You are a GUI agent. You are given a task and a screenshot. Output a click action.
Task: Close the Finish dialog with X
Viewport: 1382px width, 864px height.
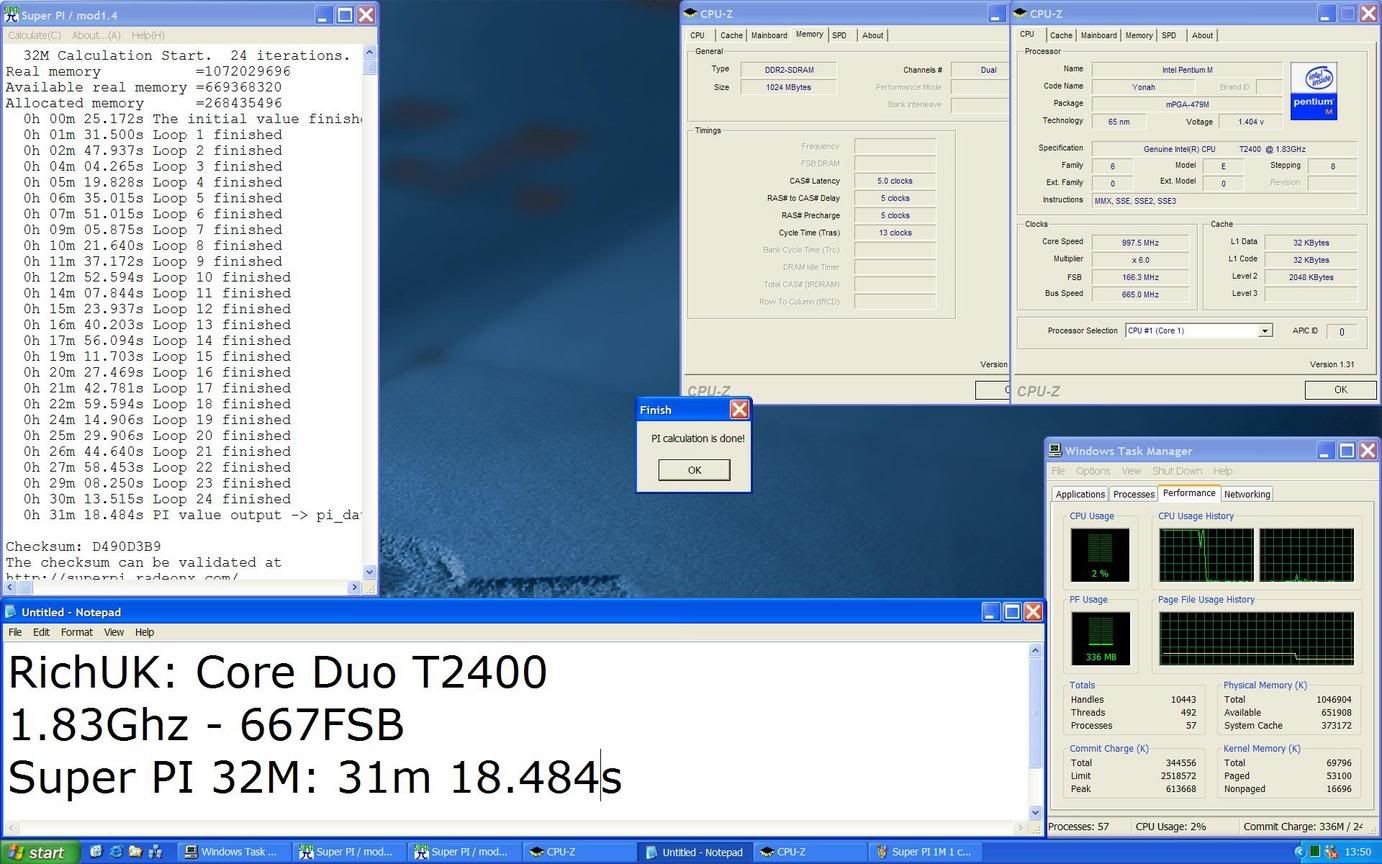(x=739, y=409)
